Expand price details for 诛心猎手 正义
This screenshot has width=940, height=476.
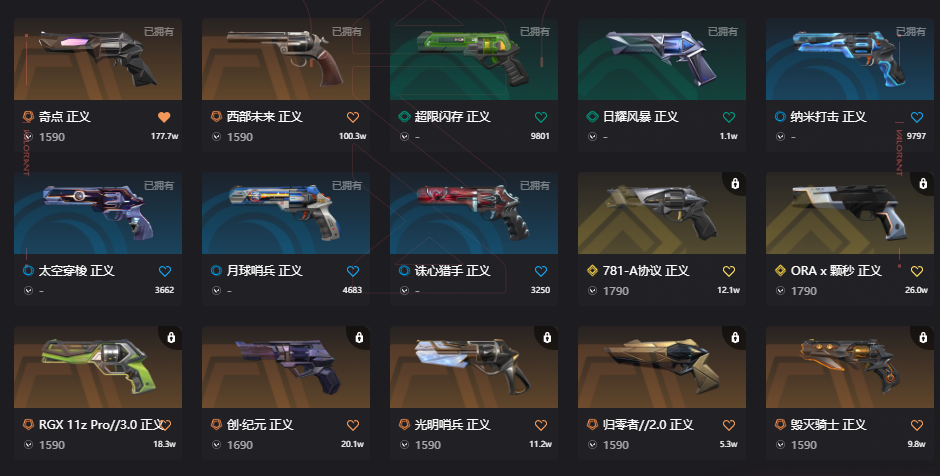[404, 290]
